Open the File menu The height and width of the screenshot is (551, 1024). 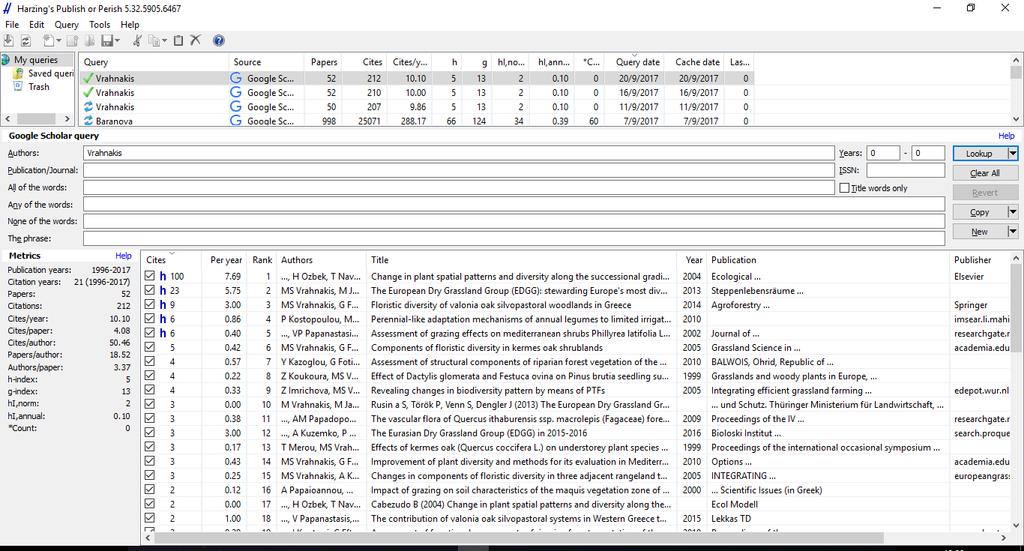[12, 24]
